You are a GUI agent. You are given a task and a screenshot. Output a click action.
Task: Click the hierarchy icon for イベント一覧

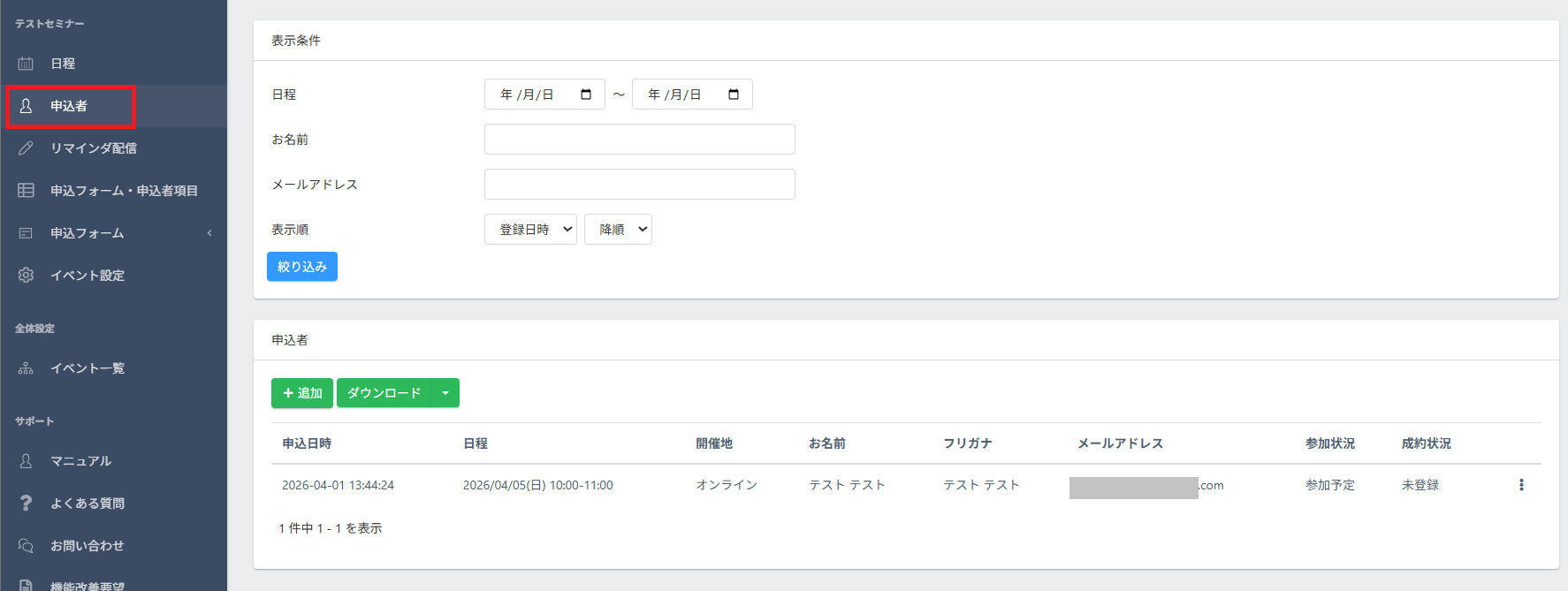[26, 368]
